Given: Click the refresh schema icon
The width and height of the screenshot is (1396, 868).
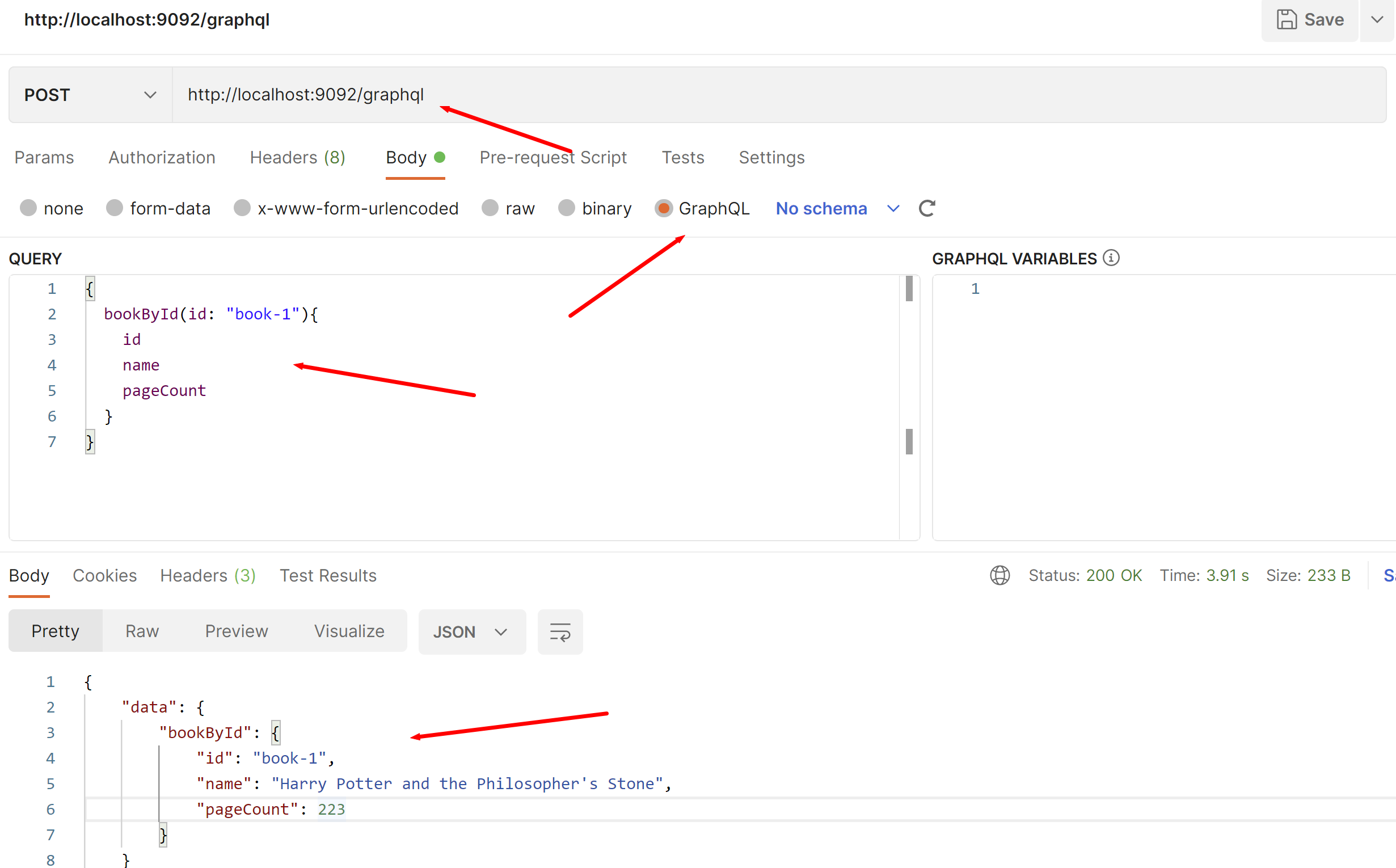Looking at the screenshot, I should pyautogui.click(x=927, y=208).
